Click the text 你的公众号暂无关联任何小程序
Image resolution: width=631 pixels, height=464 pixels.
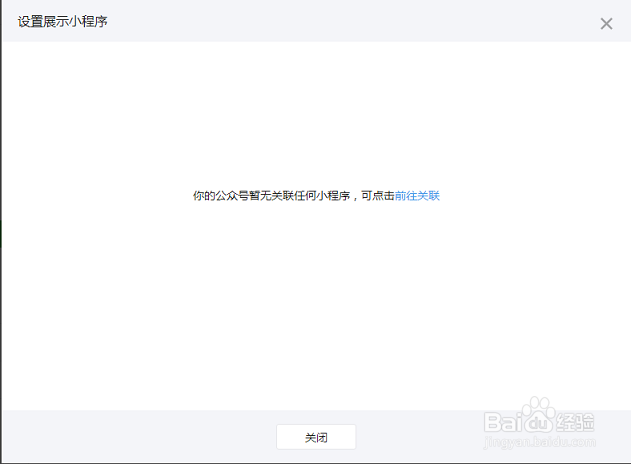tap(272, 196)
